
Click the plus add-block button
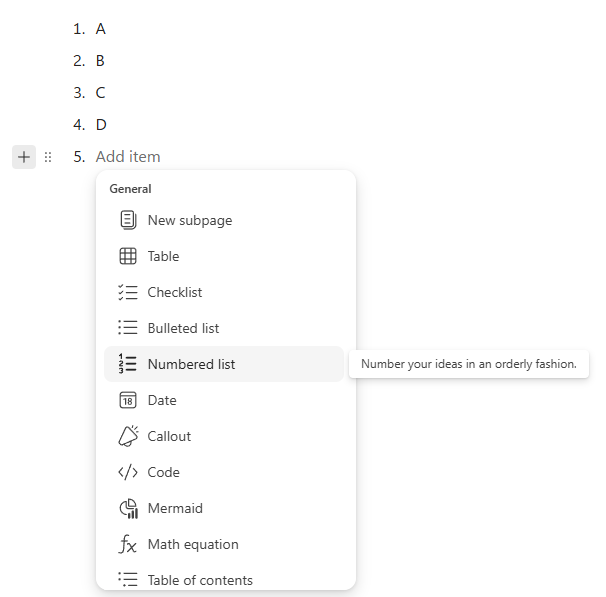(24, 157)
